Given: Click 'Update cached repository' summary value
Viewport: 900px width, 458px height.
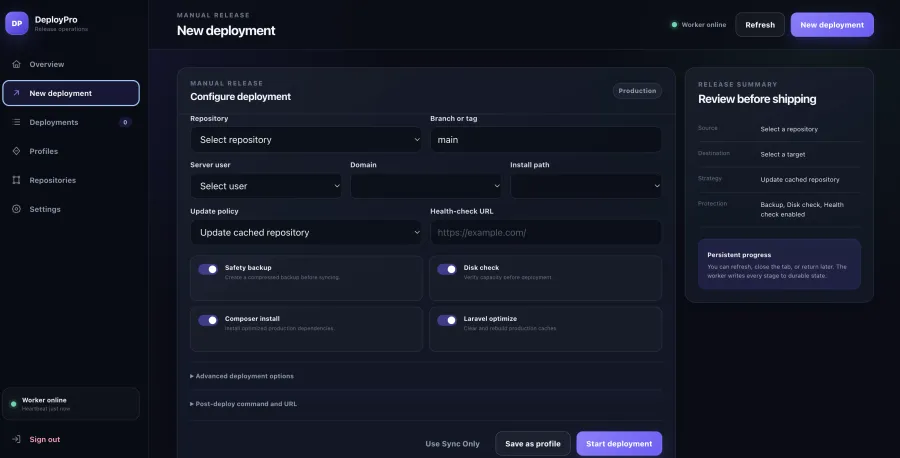Looking at the screenshot, I should (800, 180).
